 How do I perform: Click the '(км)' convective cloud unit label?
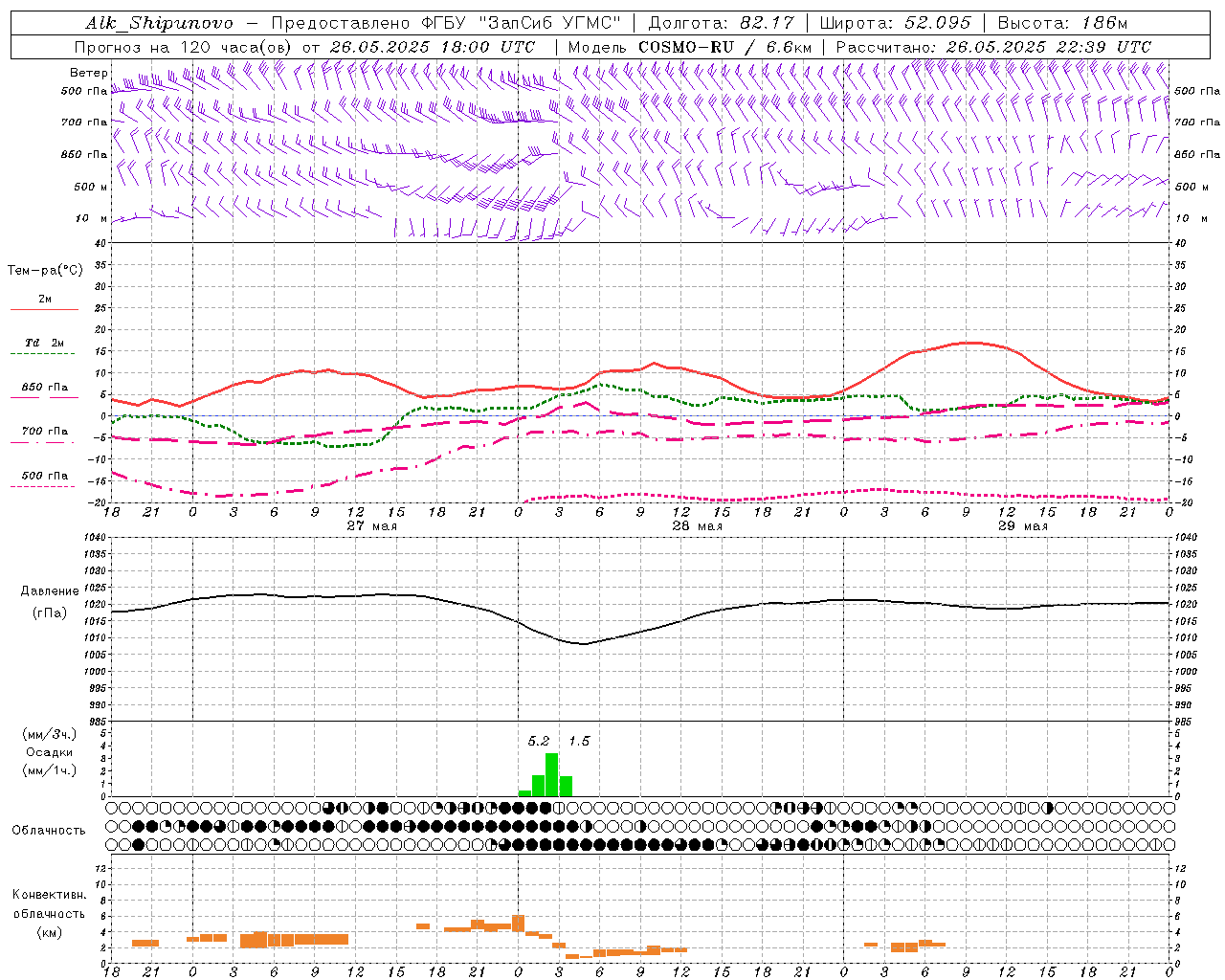49,932
